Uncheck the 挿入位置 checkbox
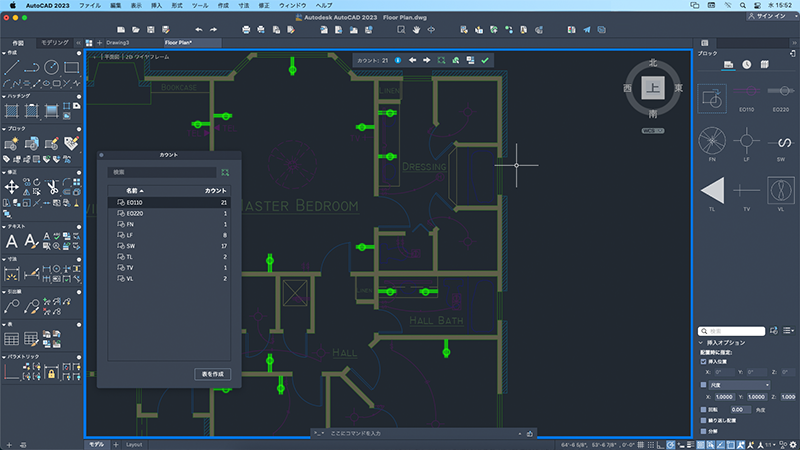The height and width of the screenshot is (450, 800). tap(703, 361)
